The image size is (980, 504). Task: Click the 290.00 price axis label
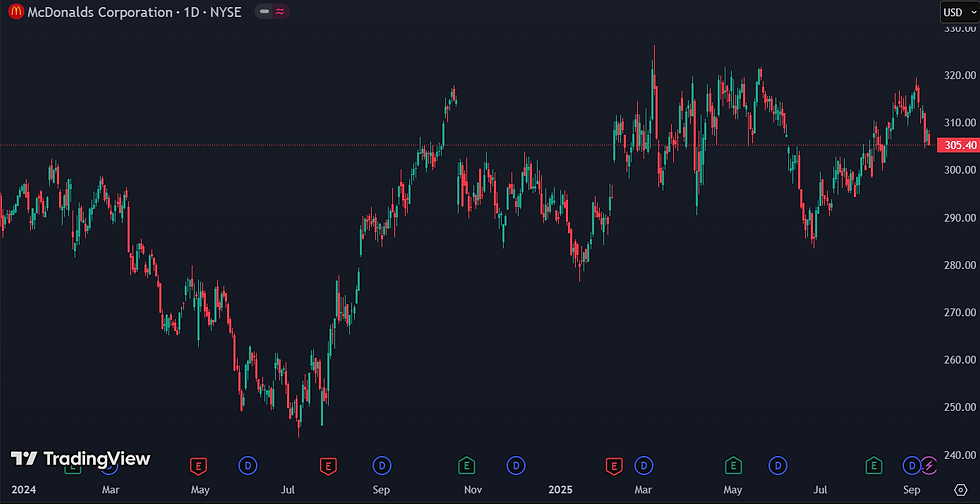click(959, 218)
